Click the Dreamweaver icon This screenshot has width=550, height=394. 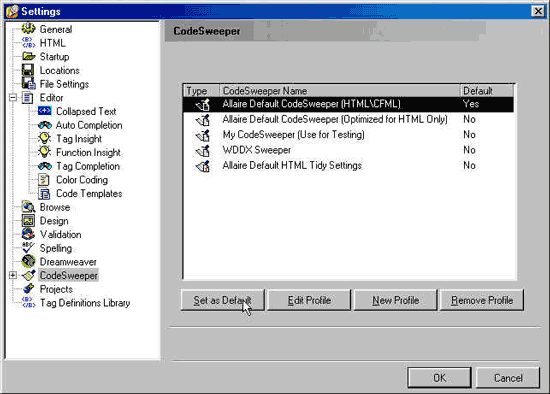click(28, 261)
